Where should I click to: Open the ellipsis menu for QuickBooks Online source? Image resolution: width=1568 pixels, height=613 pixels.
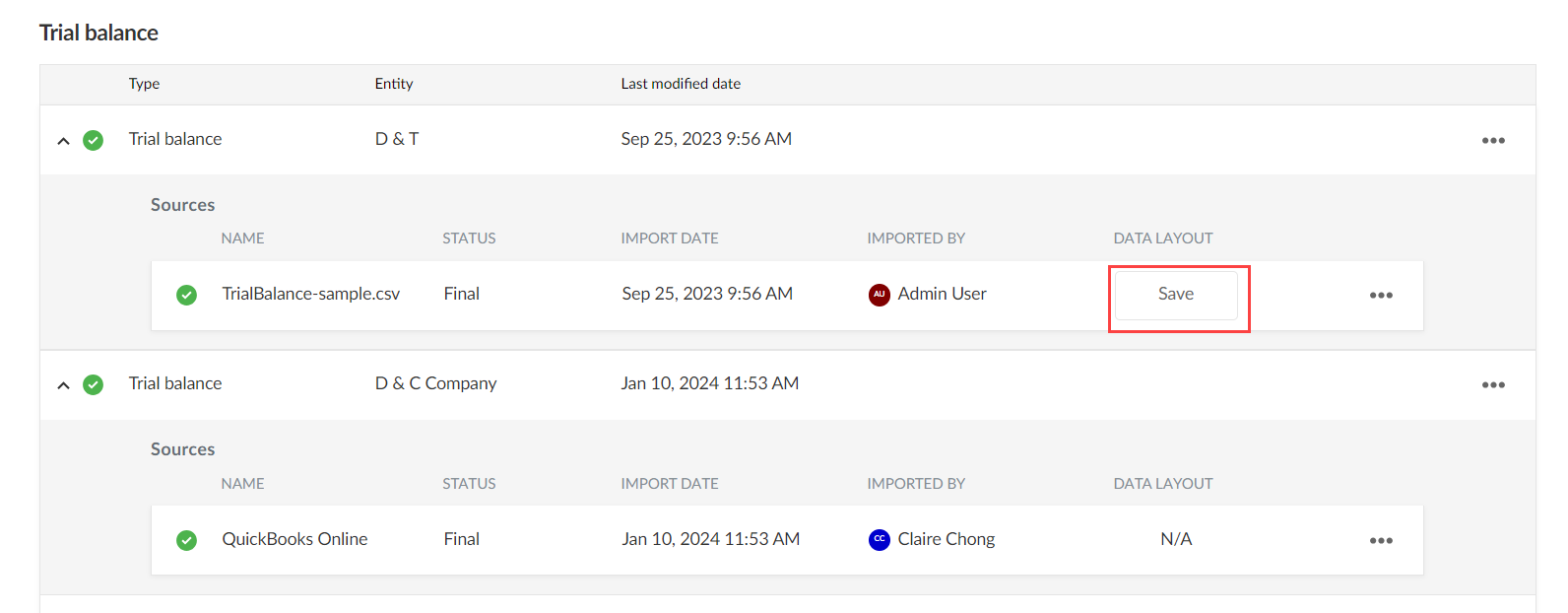tap(1381, 540)
